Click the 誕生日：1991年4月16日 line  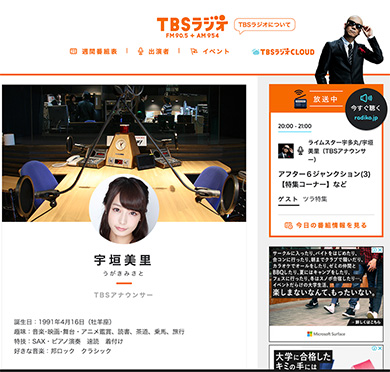coord(63,322)
